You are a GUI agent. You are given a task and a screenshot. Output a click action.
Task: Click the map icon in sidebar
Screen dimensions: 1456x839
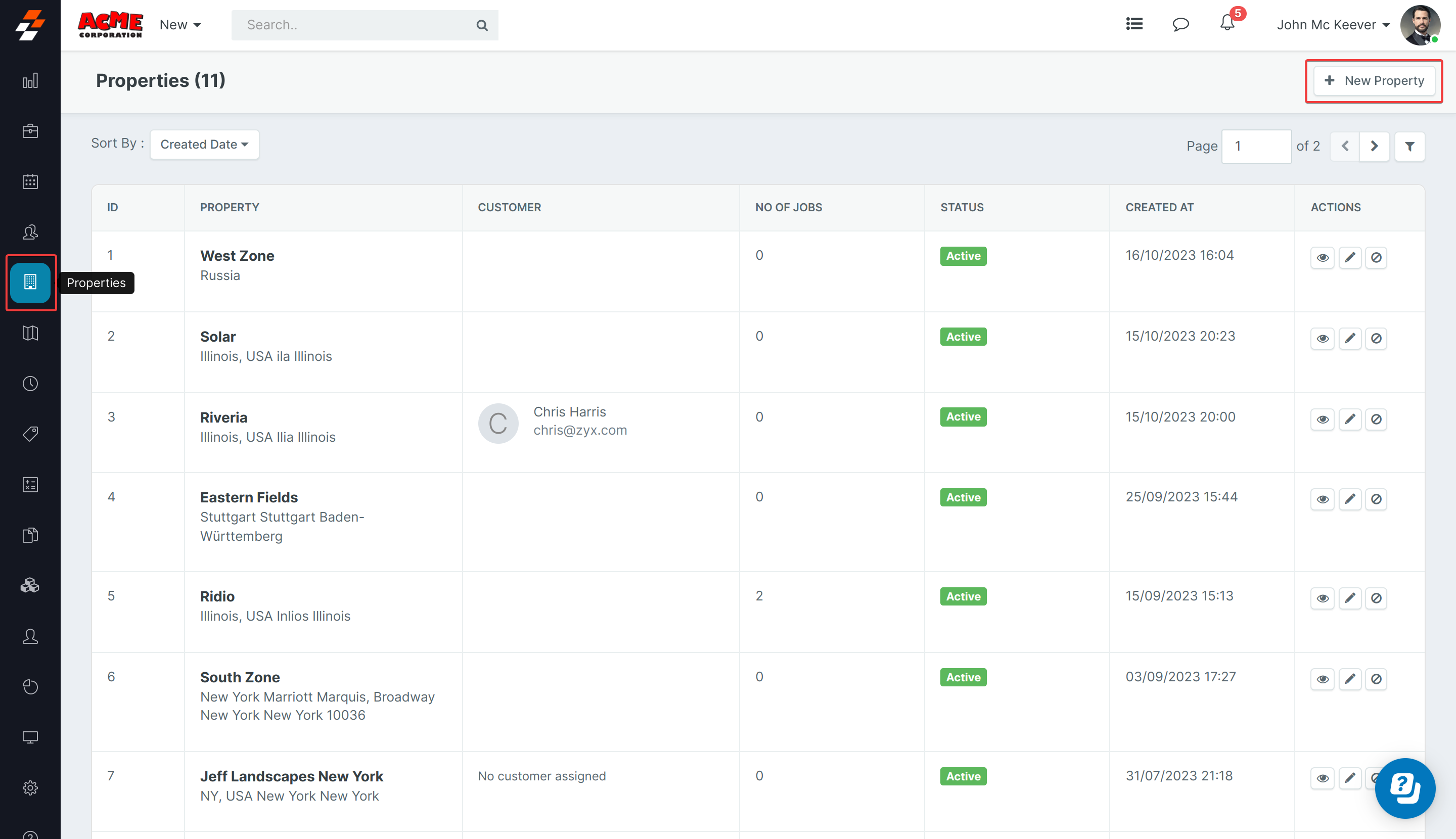point(30,333)
